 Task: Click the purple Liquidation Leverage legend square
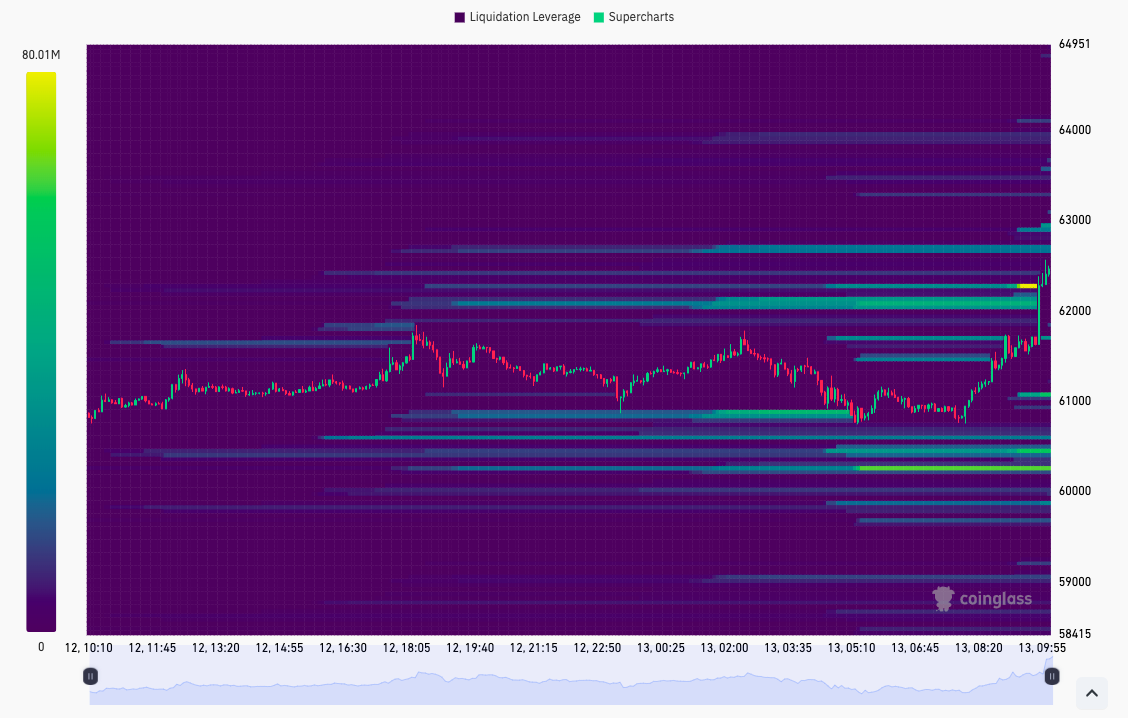(x=460, y=17)
